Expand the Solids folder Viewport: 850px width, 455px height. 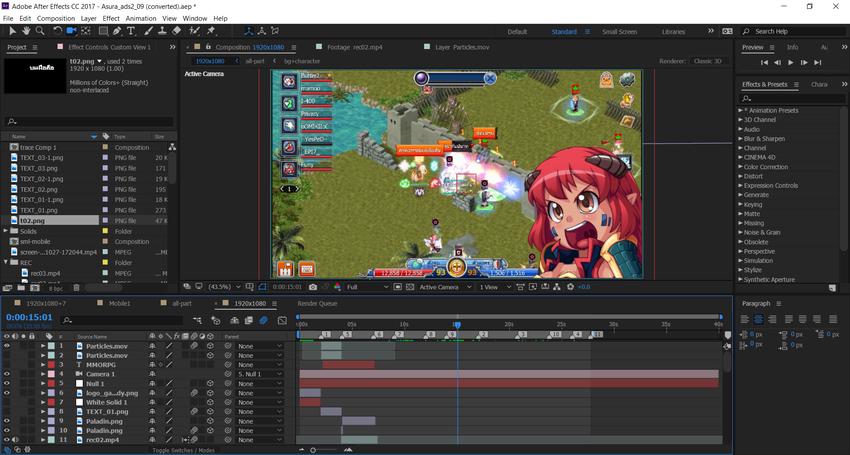7,231
